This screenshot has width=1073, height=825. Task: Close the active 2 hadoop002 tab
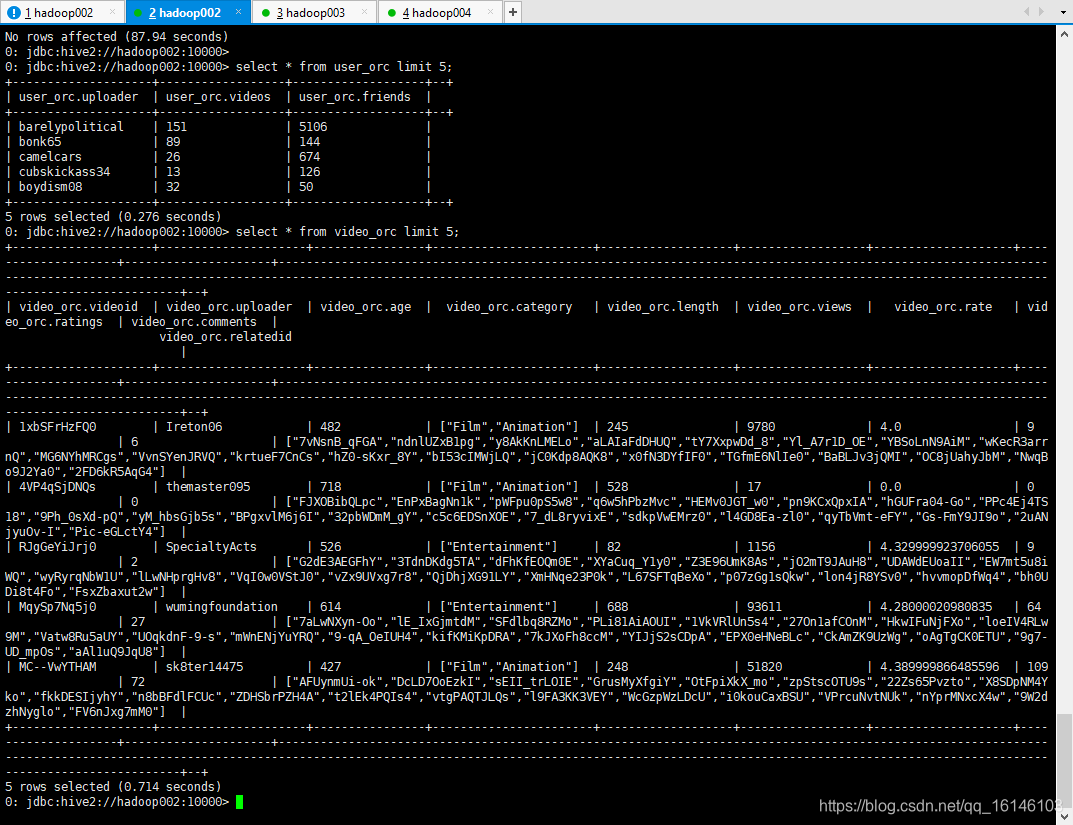[x=238, y=12]
